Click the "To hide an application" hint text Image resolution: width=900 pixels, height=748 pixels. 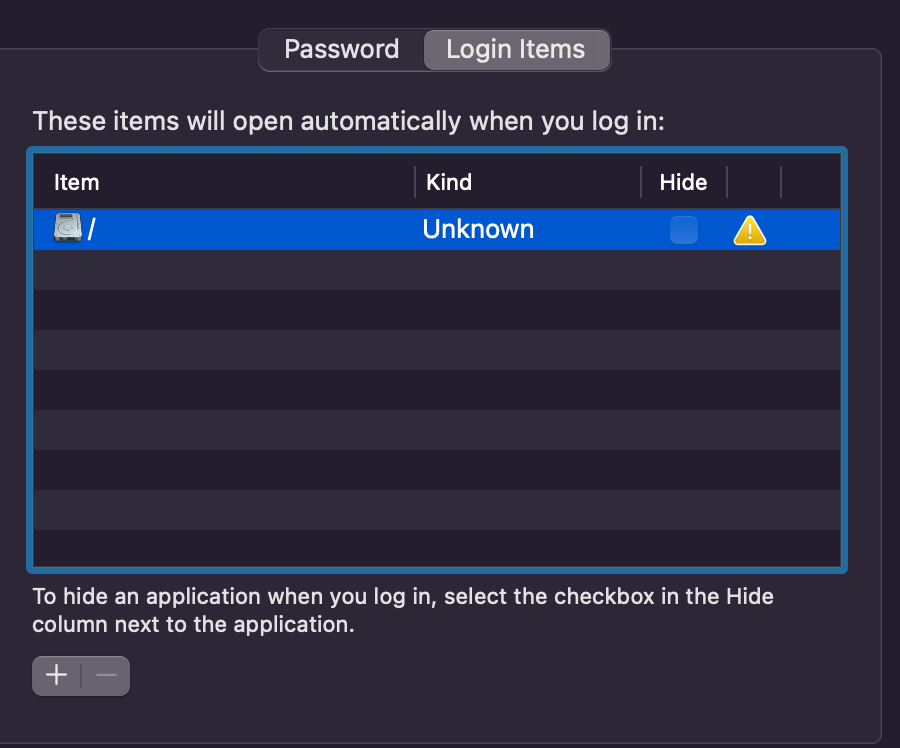[x=403, y=611]
